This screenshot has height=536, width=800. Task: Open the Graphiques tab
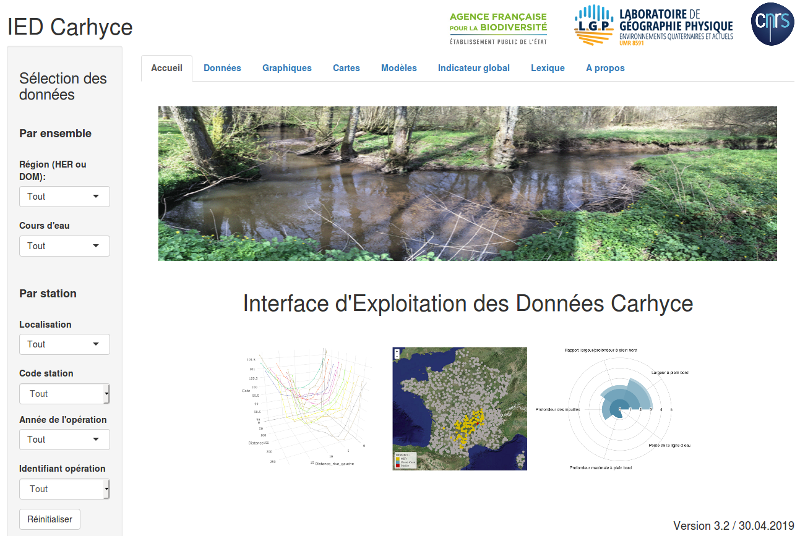pos(287,68)
